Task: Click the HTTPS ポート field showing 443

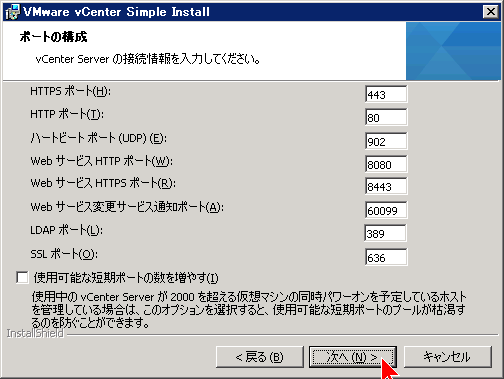Action: [x=386, y=95]
